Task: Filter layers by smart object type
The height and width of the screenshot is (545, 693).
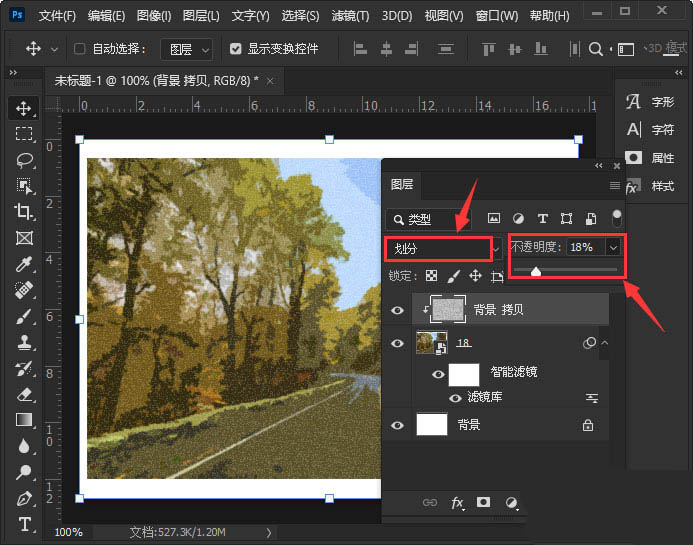Action: 590,218
